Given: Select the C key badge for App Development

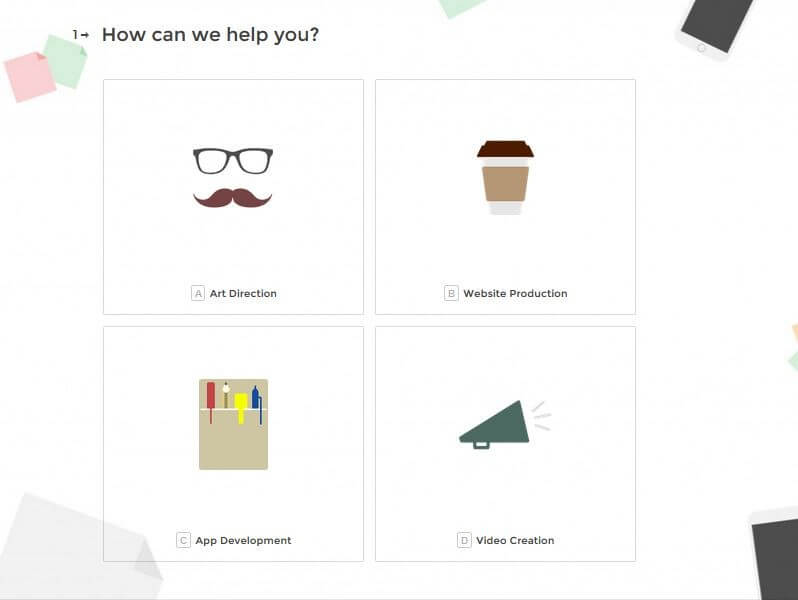Looking at the screenshot, I should click(x=183, y=540).
